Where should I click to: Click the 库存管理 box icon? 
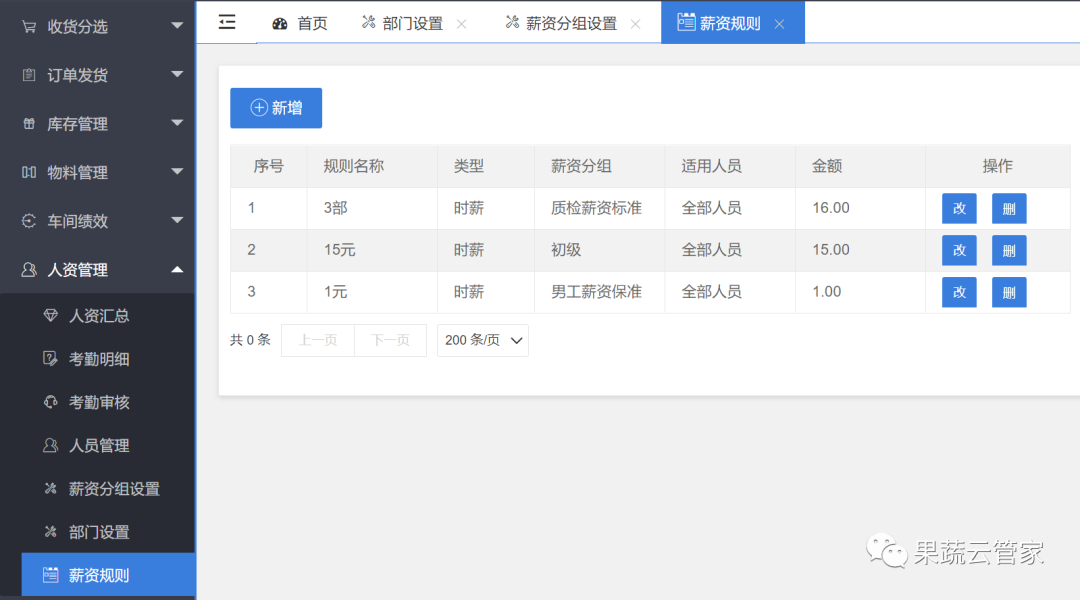[29, 124]
